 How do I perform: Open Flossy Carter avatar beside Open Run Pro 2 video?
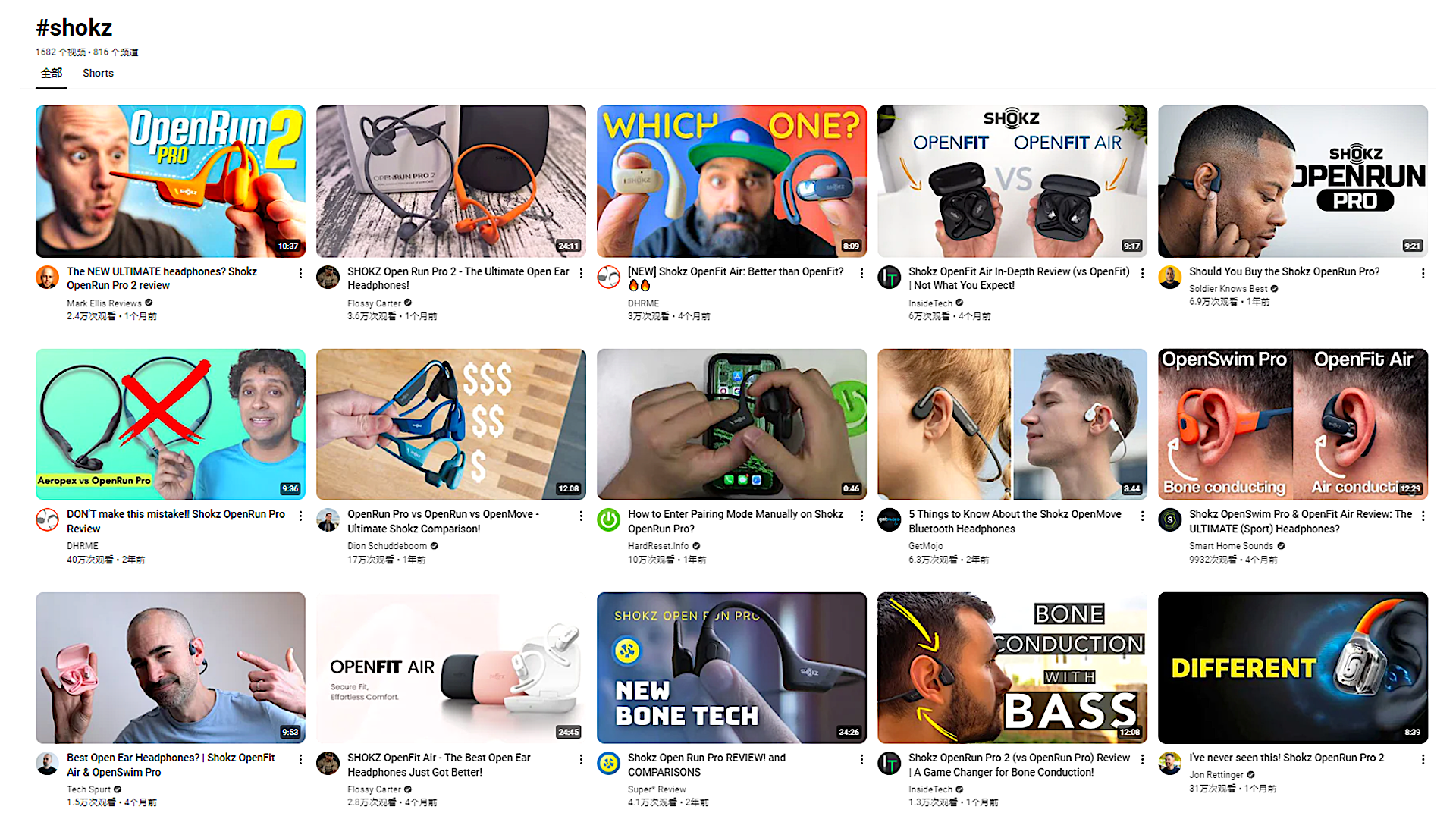pyautogui.click(x=328, y=278)
